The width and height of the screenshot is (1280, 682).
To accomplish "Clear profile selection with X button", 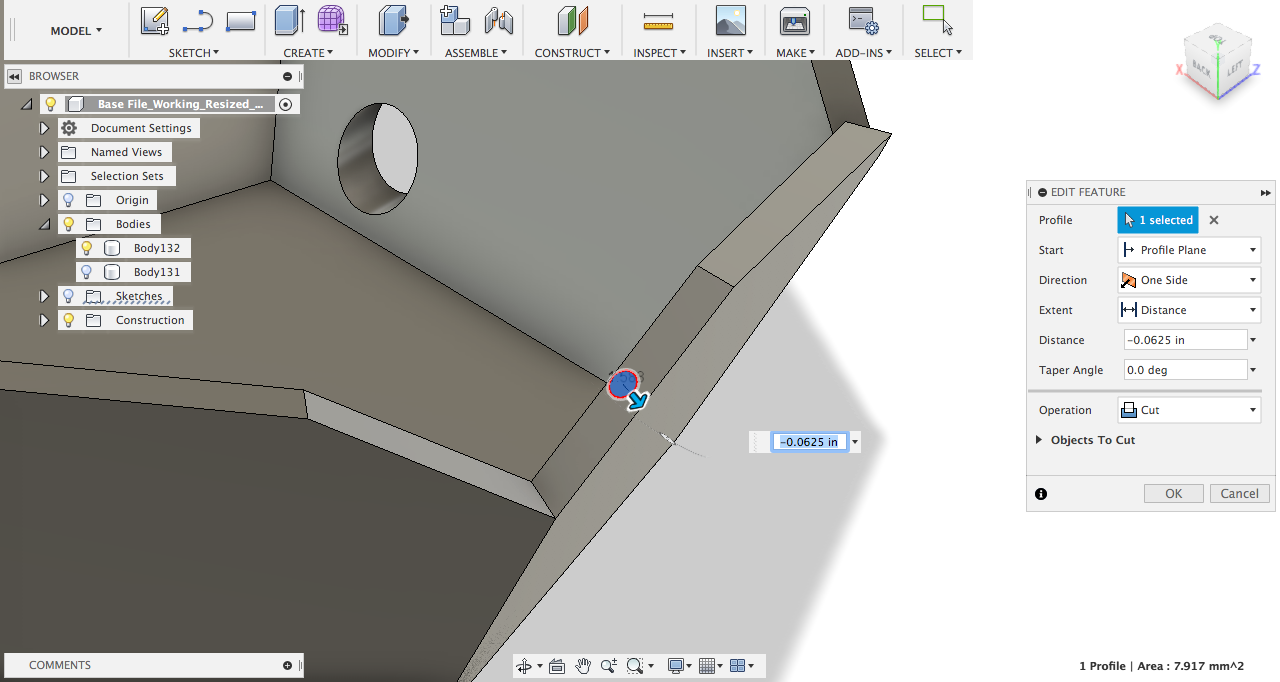I will pyautogui.click(x=1214, y=220).
